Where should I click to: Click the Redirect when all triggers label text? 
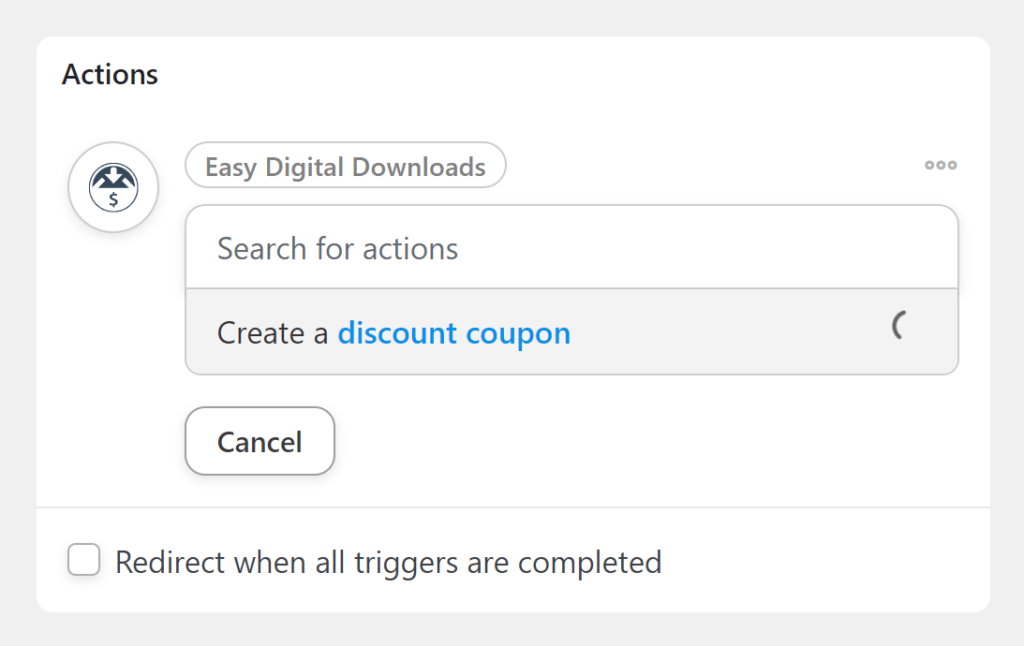388,562
